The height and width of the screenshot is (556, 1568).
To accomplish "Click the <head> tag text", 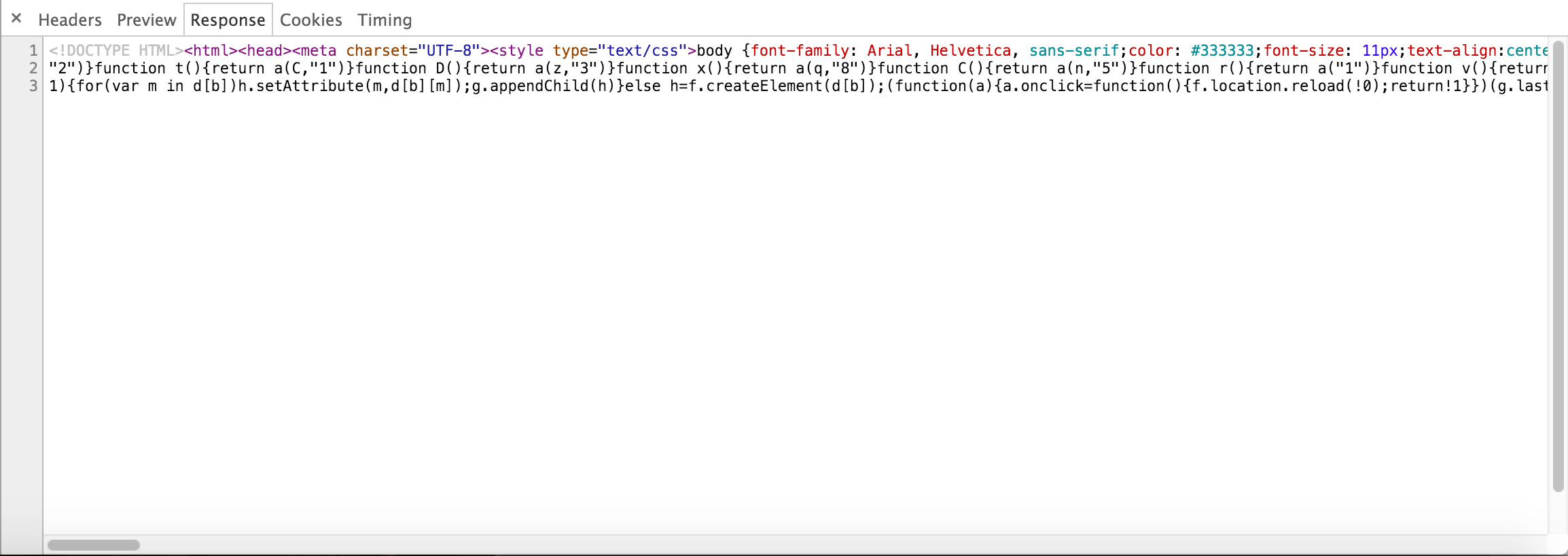I will [265, 50].
